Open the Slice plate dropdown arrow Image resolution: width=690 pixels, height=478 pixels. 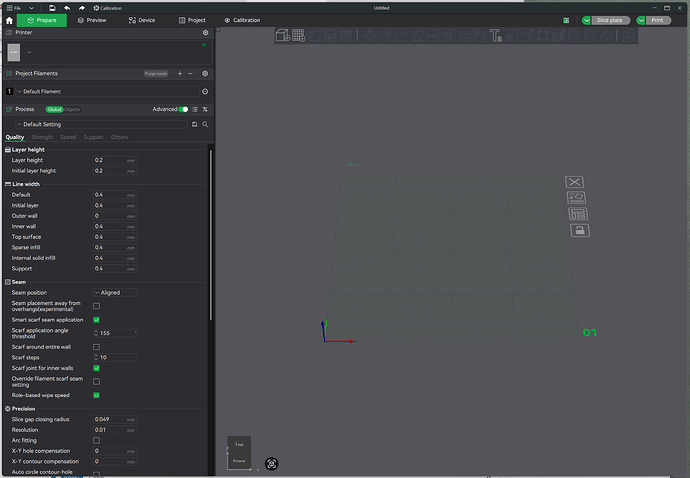pos(586,20)
